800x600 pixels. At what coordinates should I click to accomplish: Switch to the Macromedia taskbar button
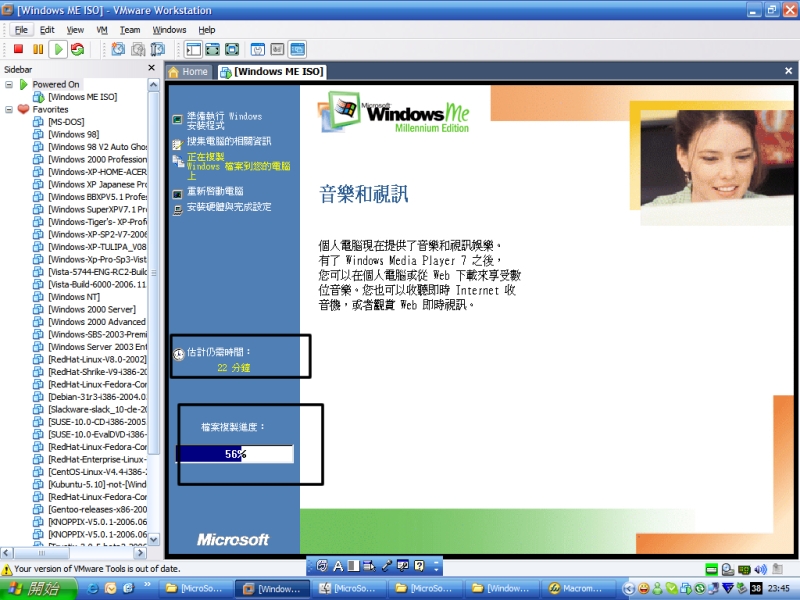pyautogui.click(x=577, y=588)
